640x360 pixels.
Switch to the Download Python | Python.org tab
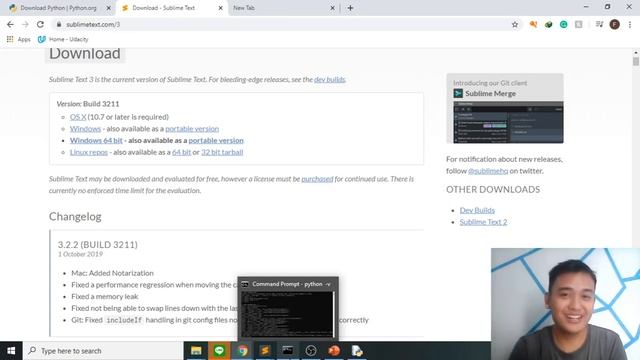[x=58, y=8]
